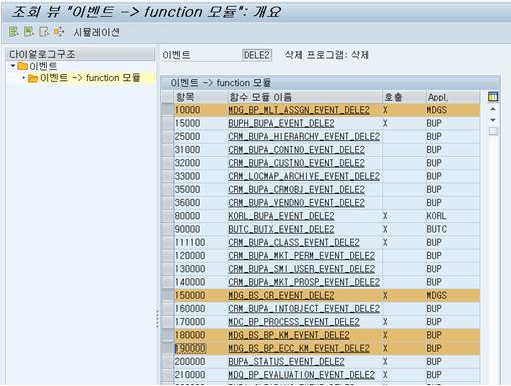Open the table settings icon above scrollbar
Viewport: 511px width, 386px height.
point(493,97)
